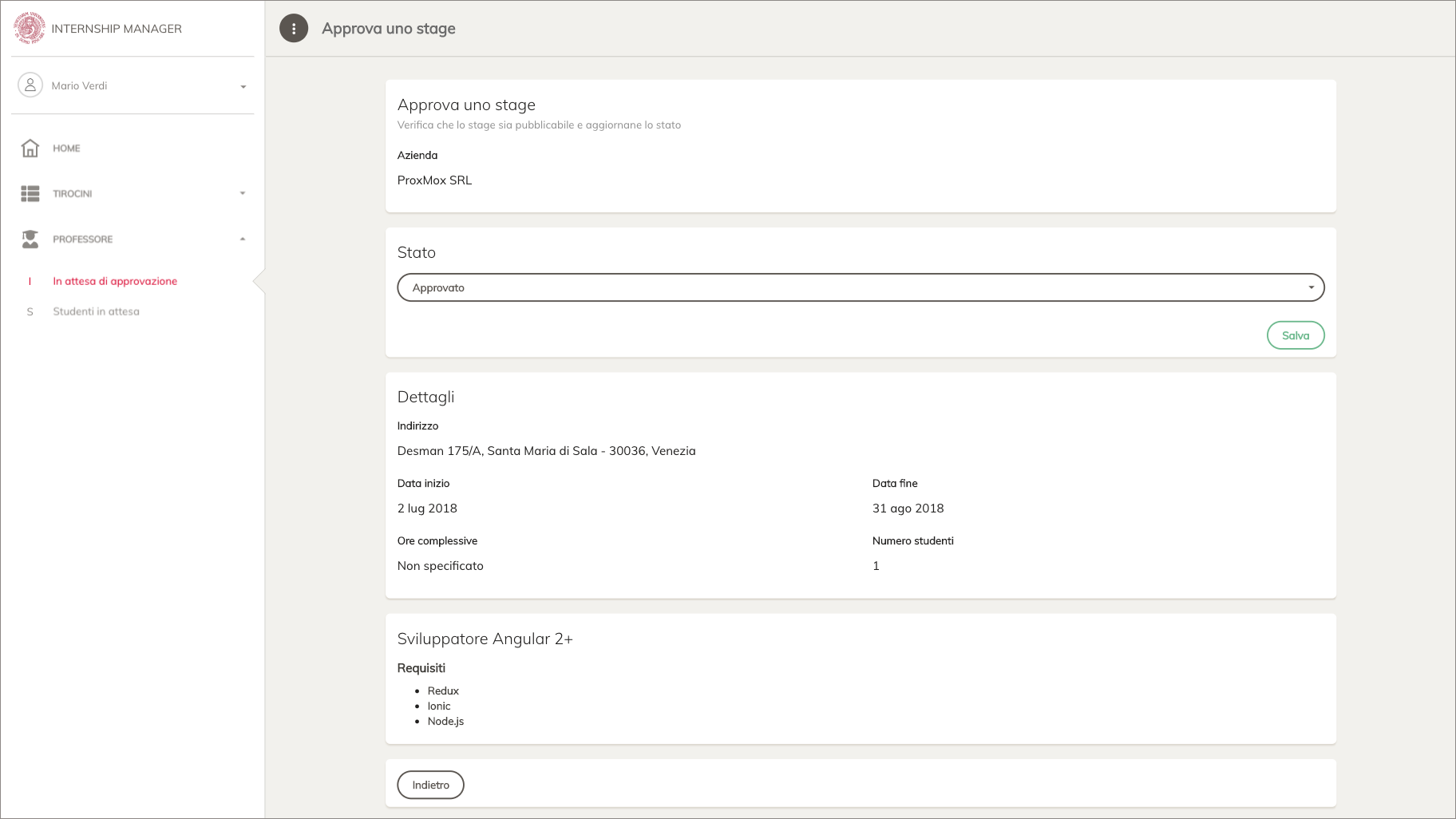The height and width of the screenshot is (819, 1456).
Task: Collapse the Professore submenu arrow
Action: 243,239
